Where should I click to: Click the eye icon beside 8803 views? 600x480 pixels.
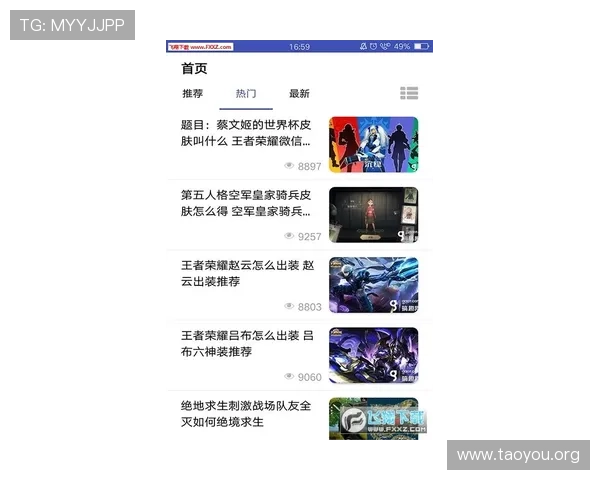[x=289, y=306]
